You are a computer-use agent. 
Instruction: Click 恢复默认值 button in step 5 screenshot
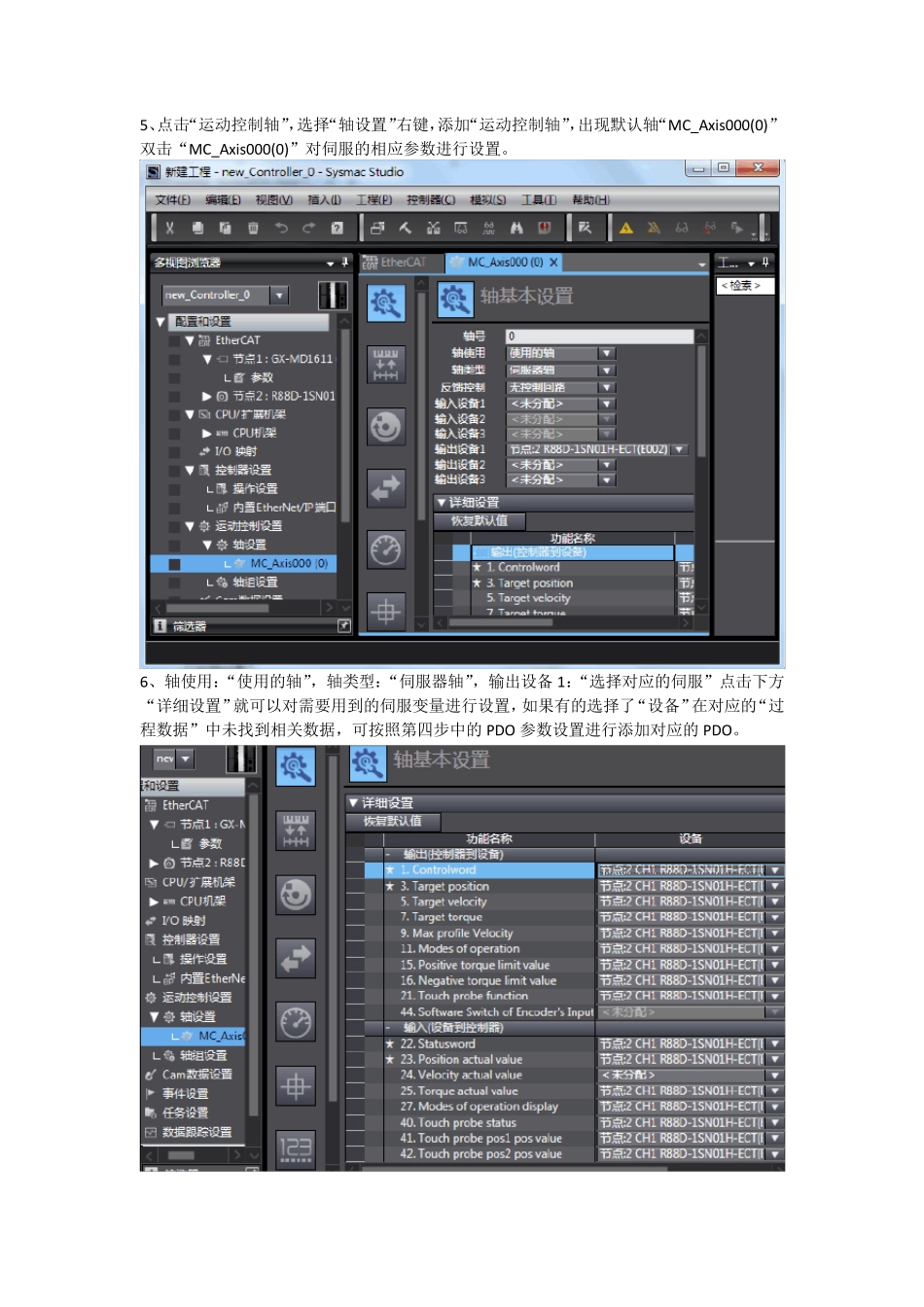point(480,521)
